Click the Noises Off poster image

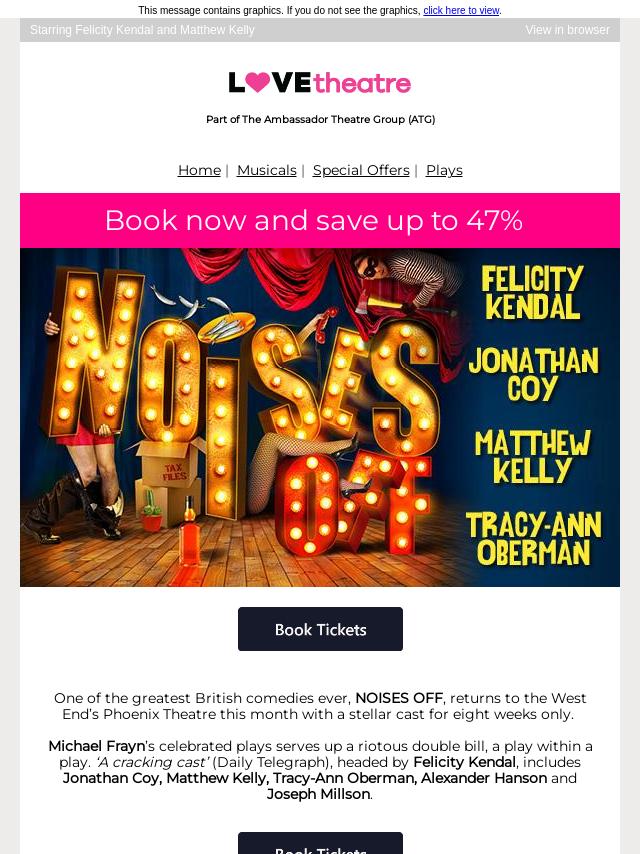click(320, 417)
